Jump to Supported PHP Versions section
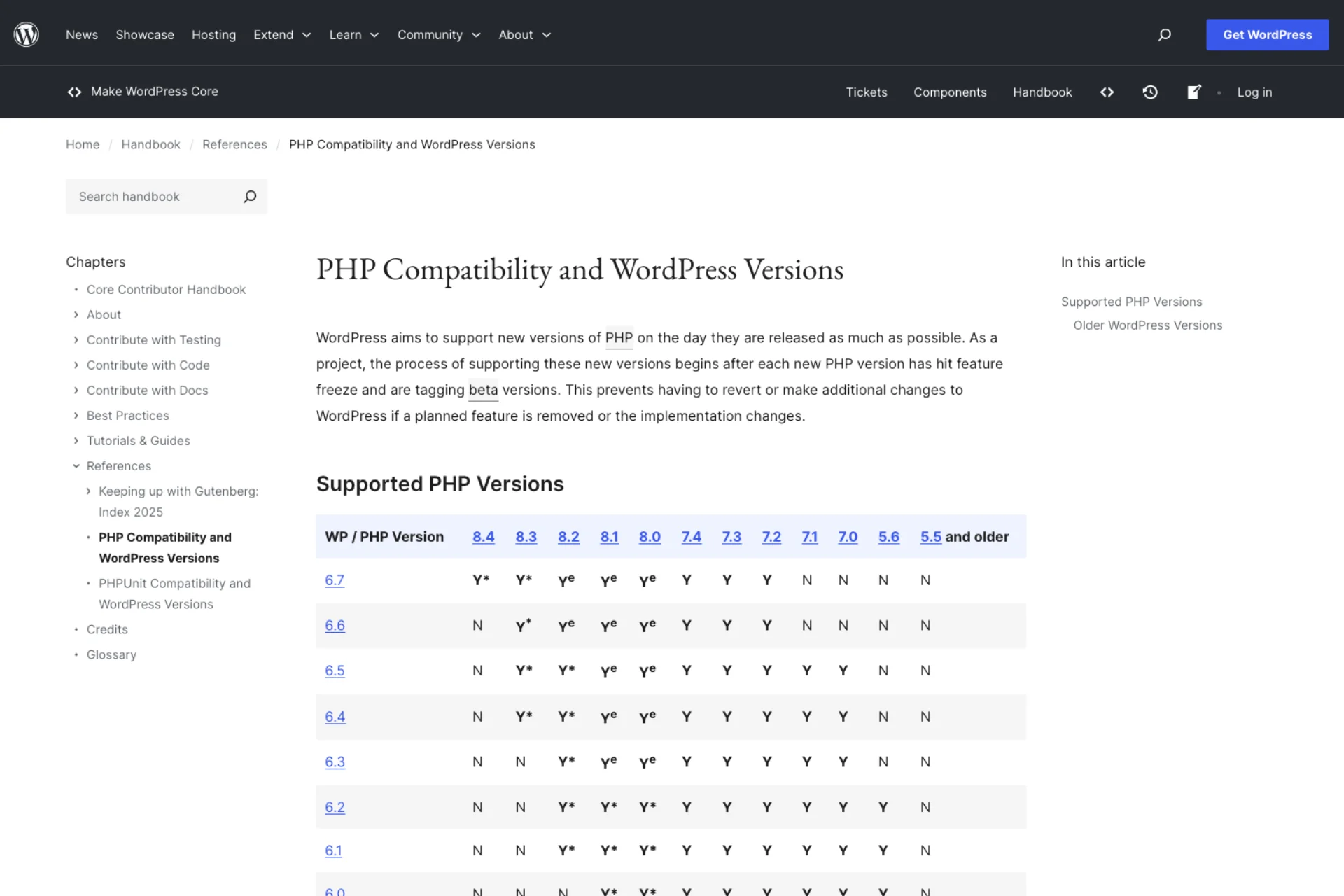Image resolution: width=1344 pixels, height=896 pixels. [1131, 302]
